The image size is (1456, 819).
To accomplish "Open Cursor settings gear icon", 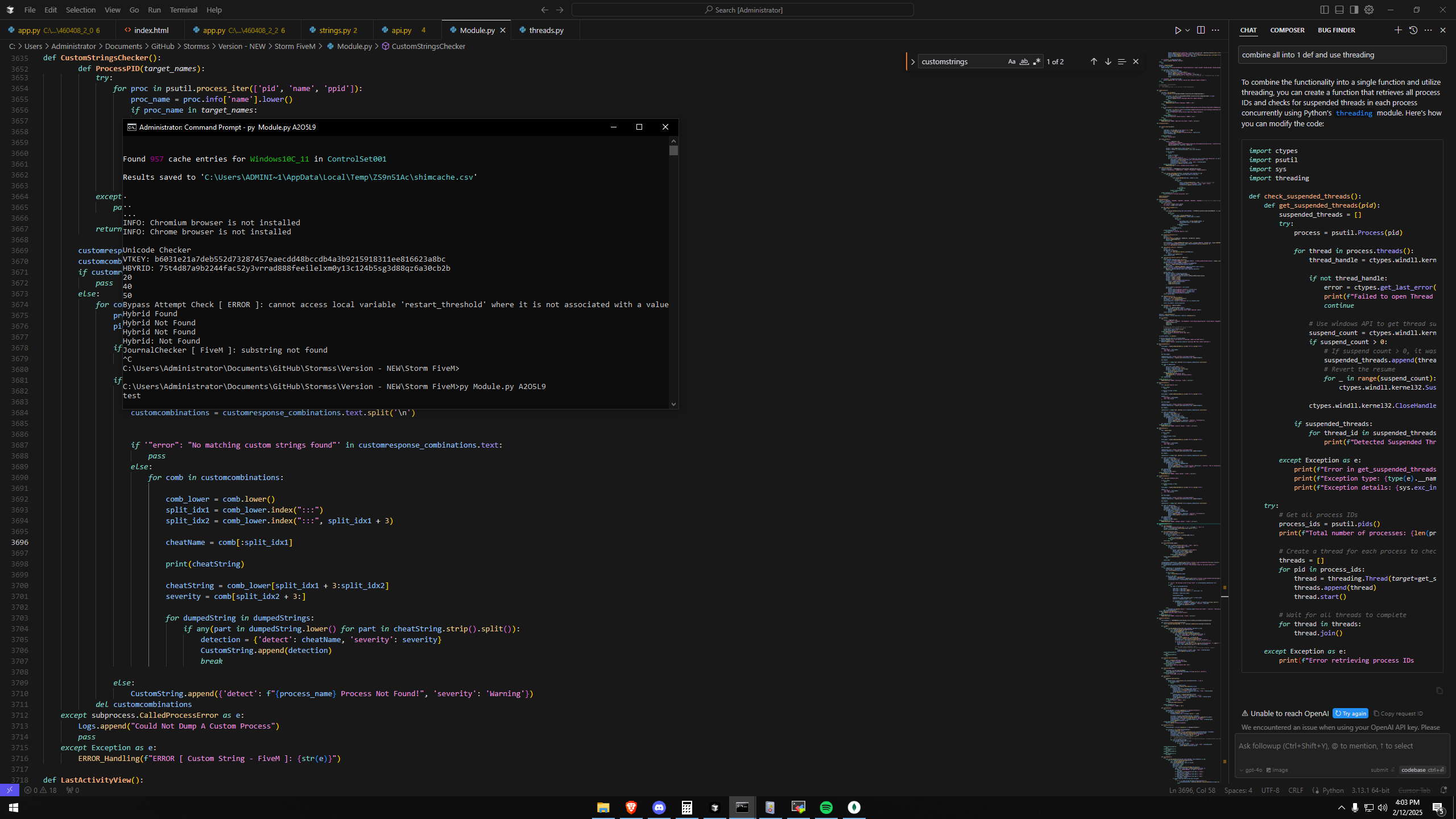I will pos(1369,10).
